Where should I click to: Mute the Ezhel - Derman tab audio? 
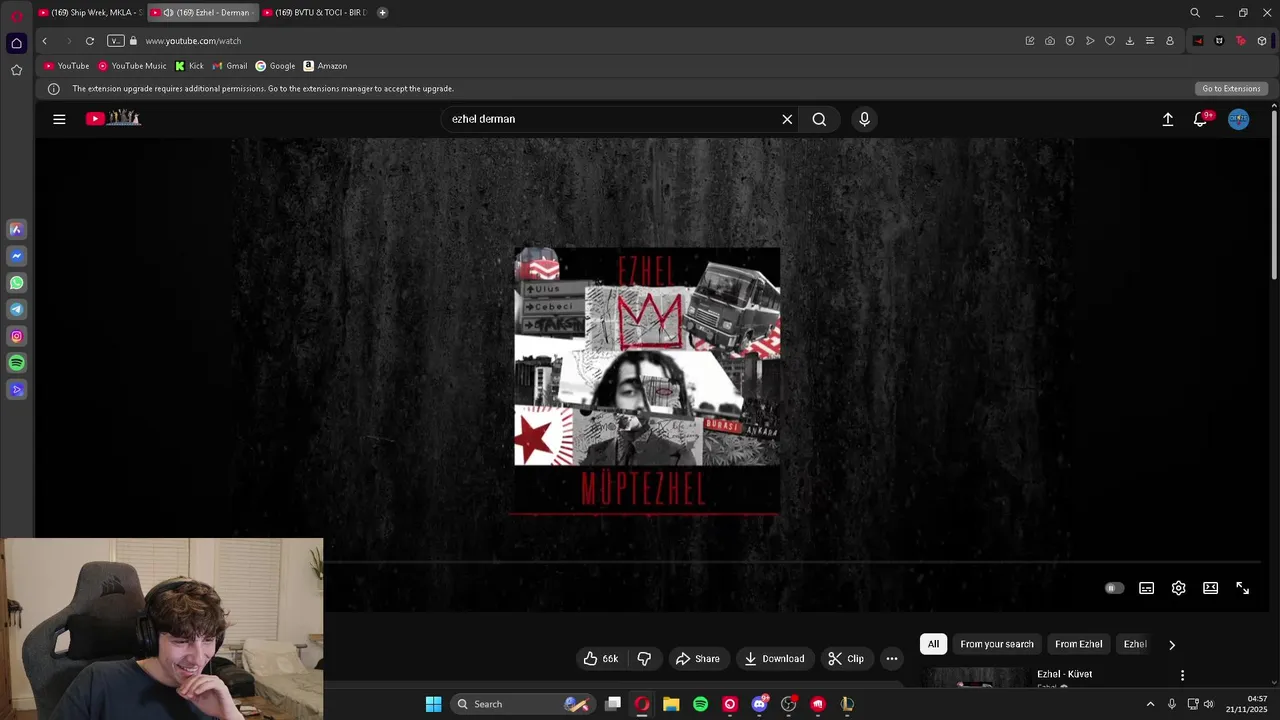point(168,12)
